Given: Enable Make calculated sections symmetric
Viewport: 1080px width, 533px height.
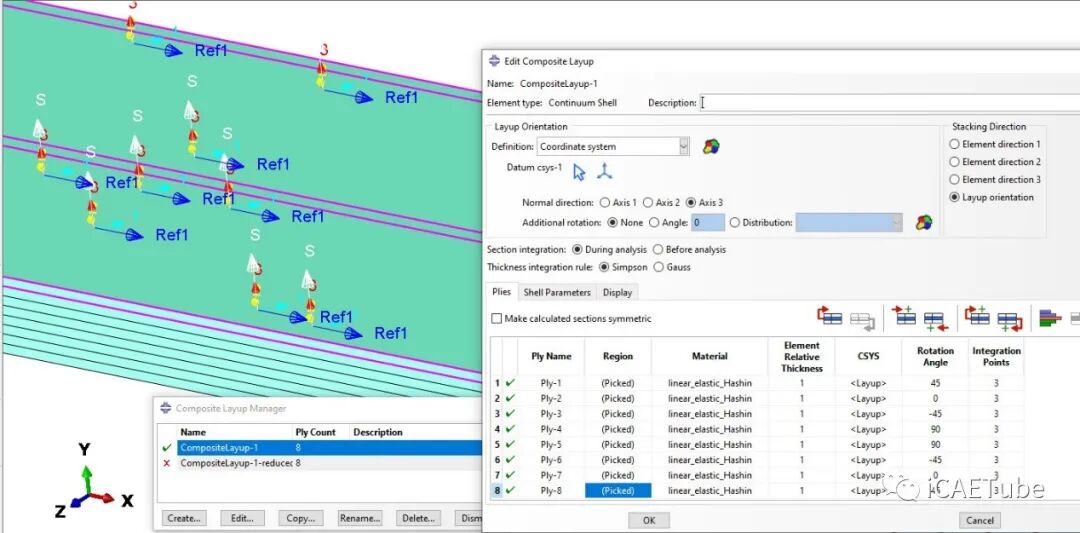Looking at the screenshot, I should click(x=497, y=319).
